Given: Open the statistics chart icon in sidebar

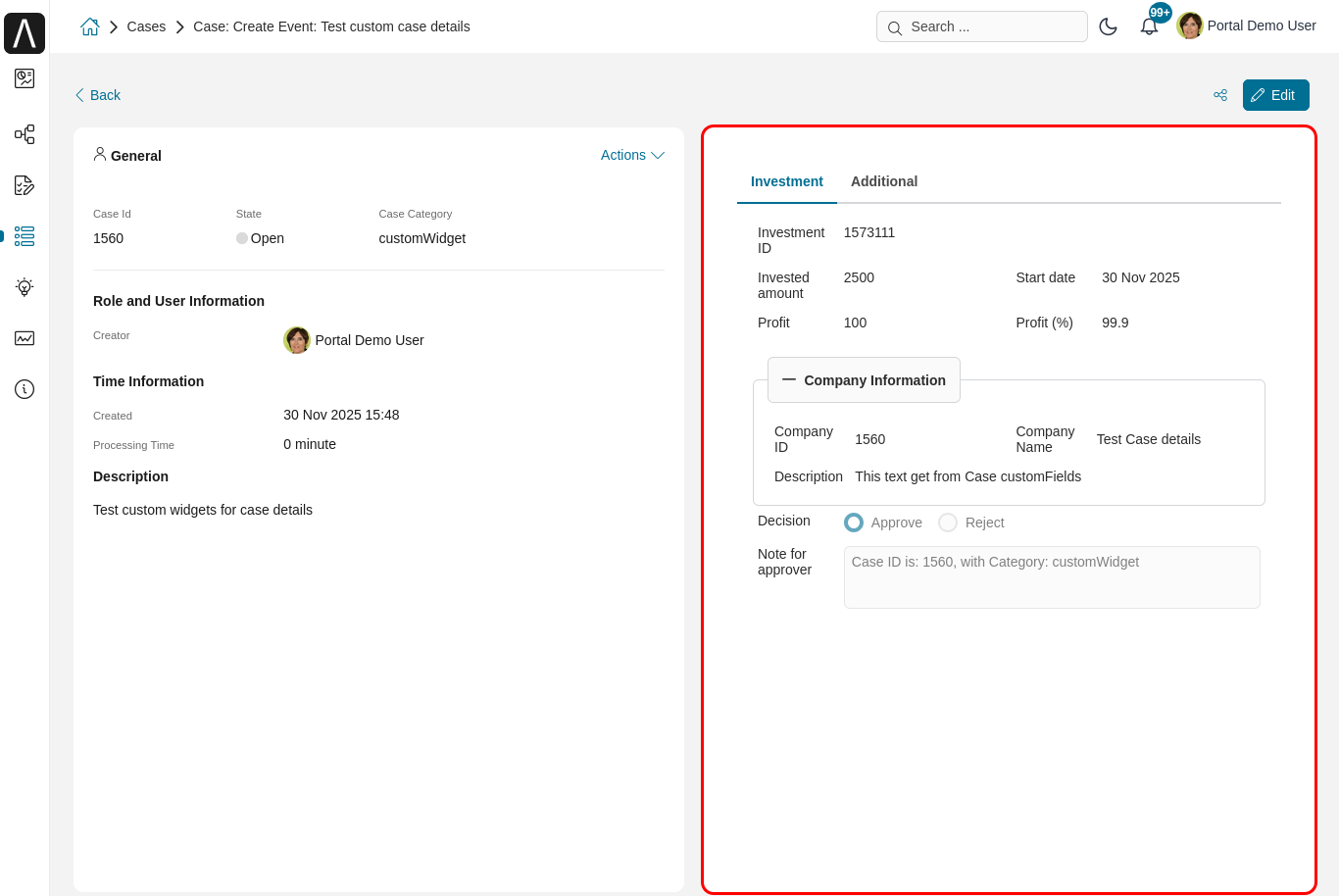Looking at the screenshot, I should click(x=25, y=338).
